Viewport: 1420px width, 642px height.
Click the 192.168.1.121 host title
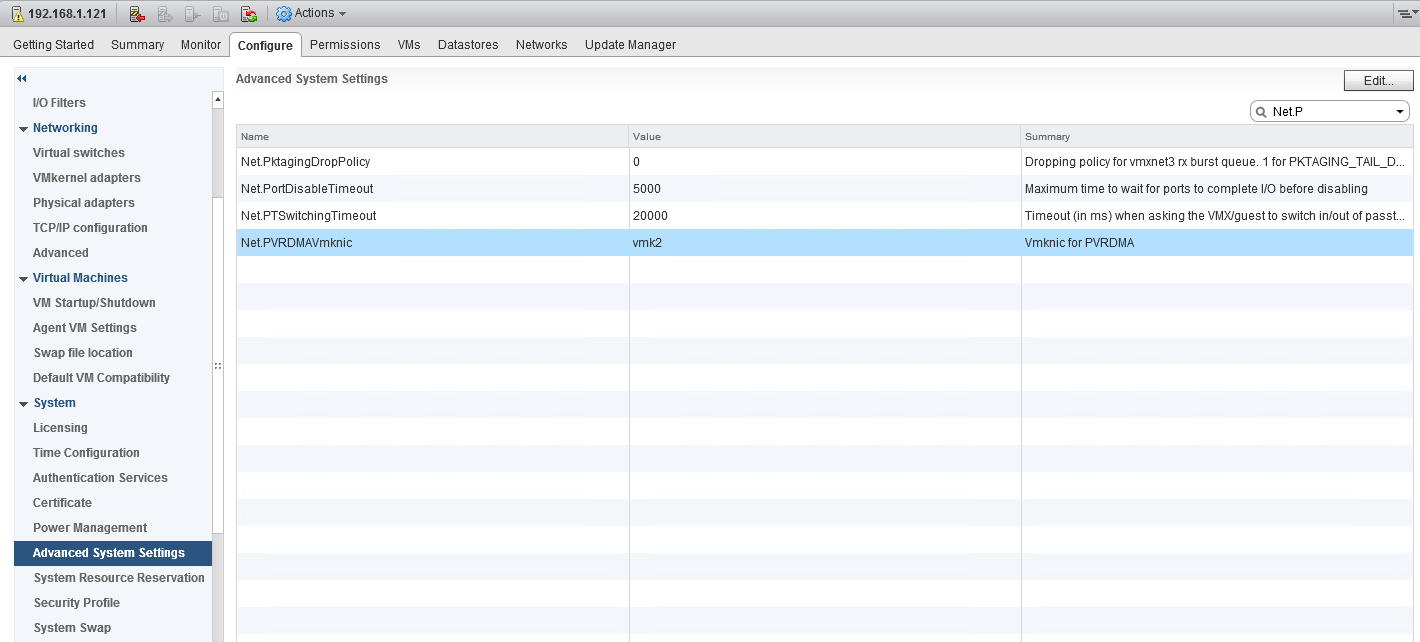click(x=66, y=14)
